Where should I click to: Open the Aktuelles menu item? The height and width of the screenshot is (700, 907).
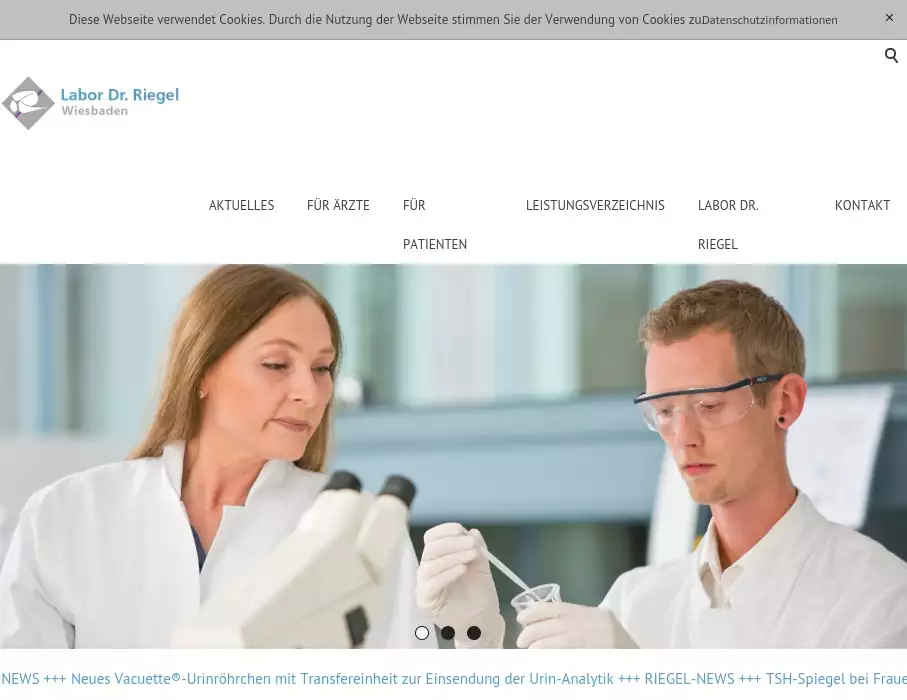point(241,205)
